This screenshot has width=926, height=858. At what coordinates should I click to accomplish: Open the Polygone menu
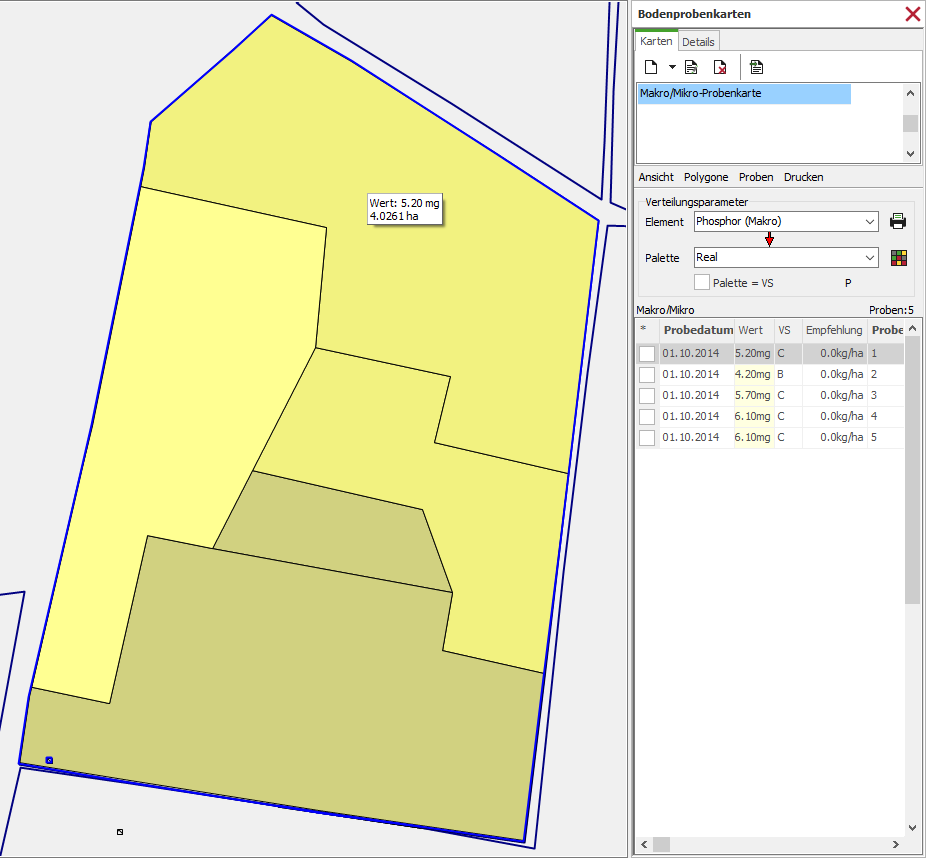[x=706, y=177]
